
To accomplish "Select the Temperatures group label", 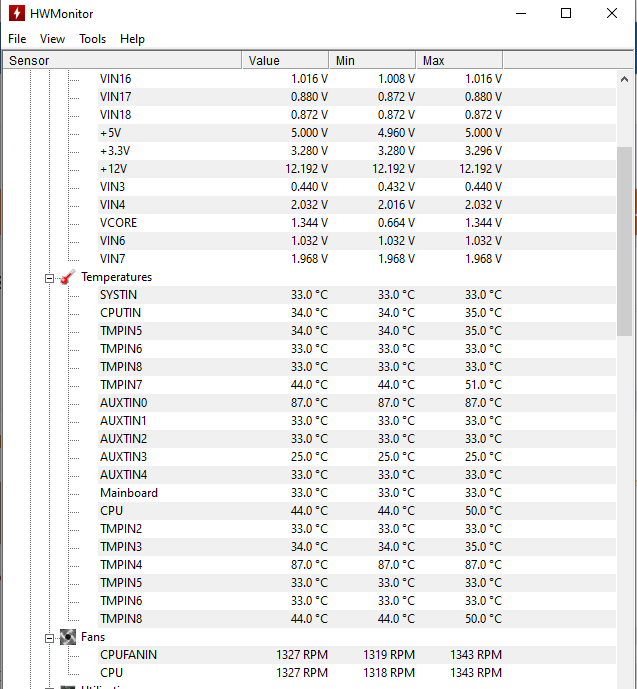I will point(116,277).
